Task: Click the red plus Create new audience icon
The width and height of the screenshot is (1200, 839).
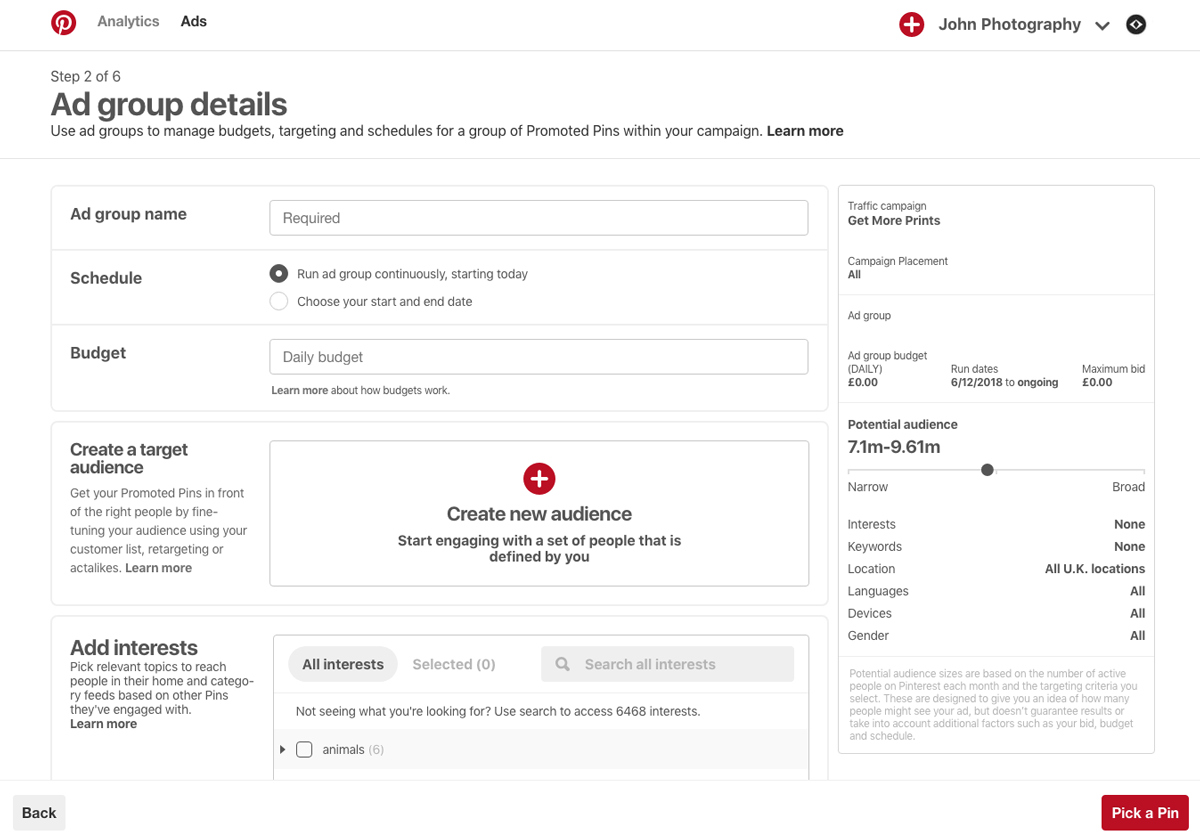Action: click(539, 479)
